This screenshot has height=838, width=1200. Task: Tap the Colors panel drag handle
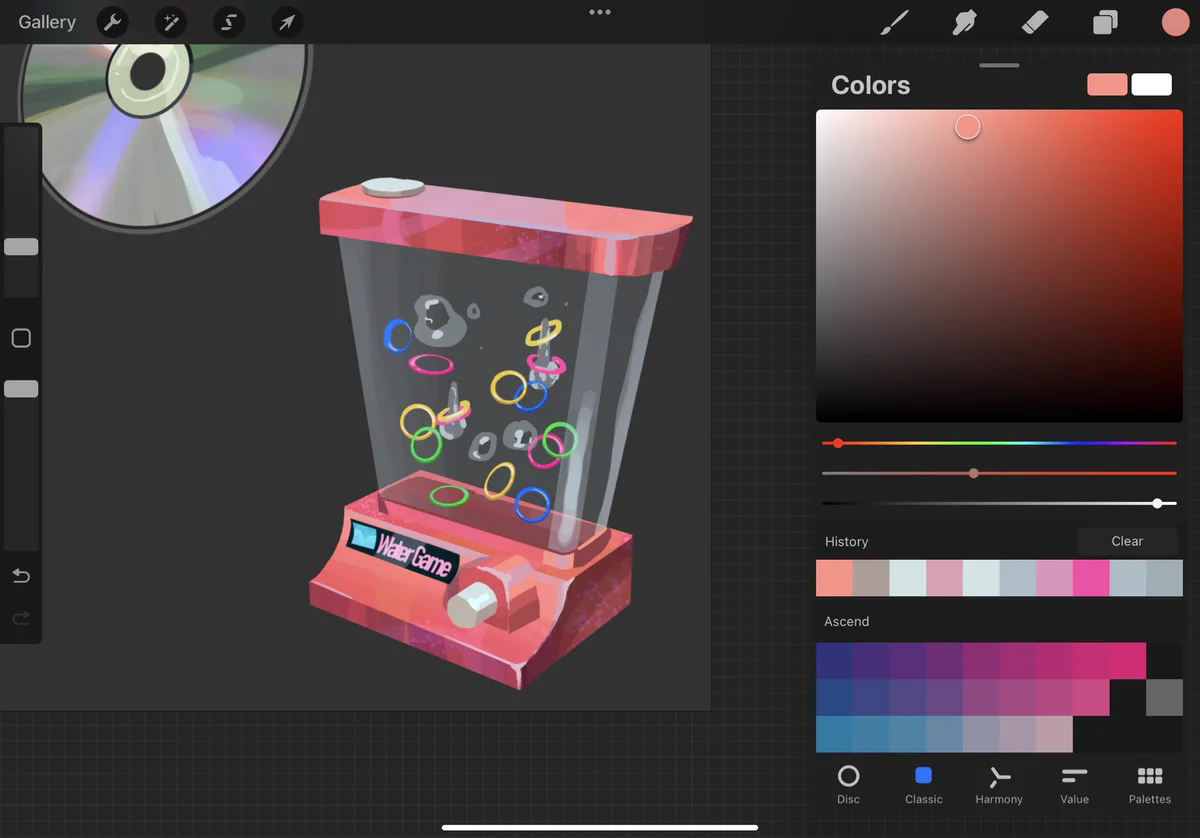click(x=1000, y=65)
